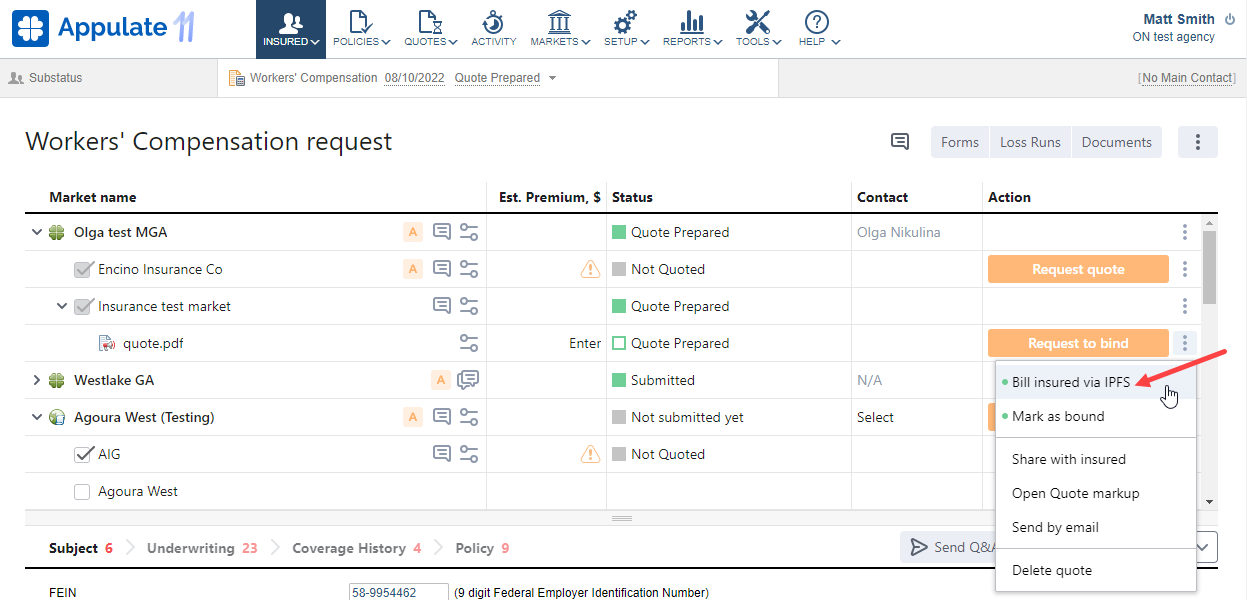The height and width of the screenshot is (600, 1247).
Task: Open the Help question mark menu
Action: (x=818, y=29)
